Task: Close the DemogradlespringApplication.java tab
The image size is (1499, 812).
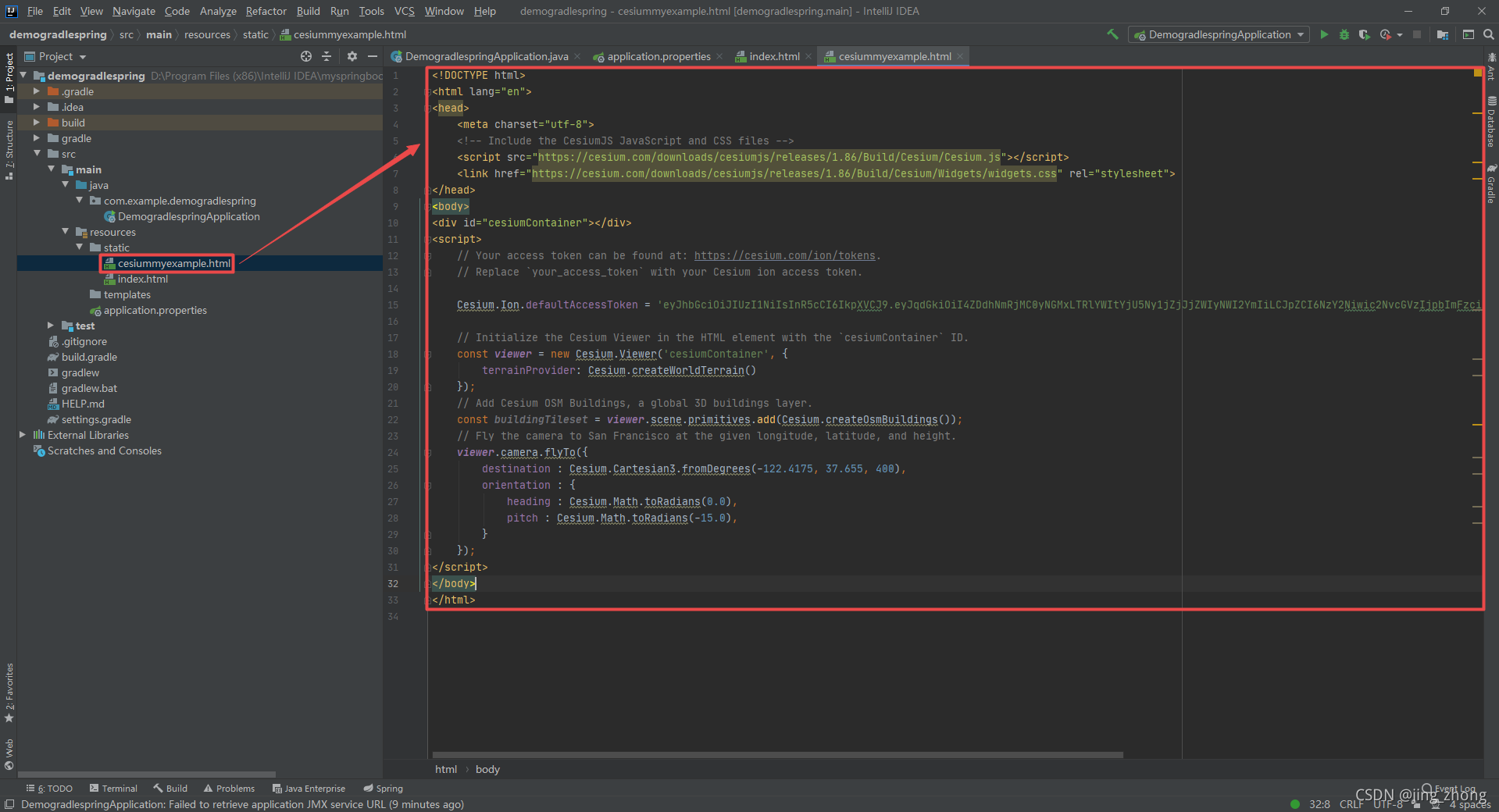Action: (x=577, y=56)
